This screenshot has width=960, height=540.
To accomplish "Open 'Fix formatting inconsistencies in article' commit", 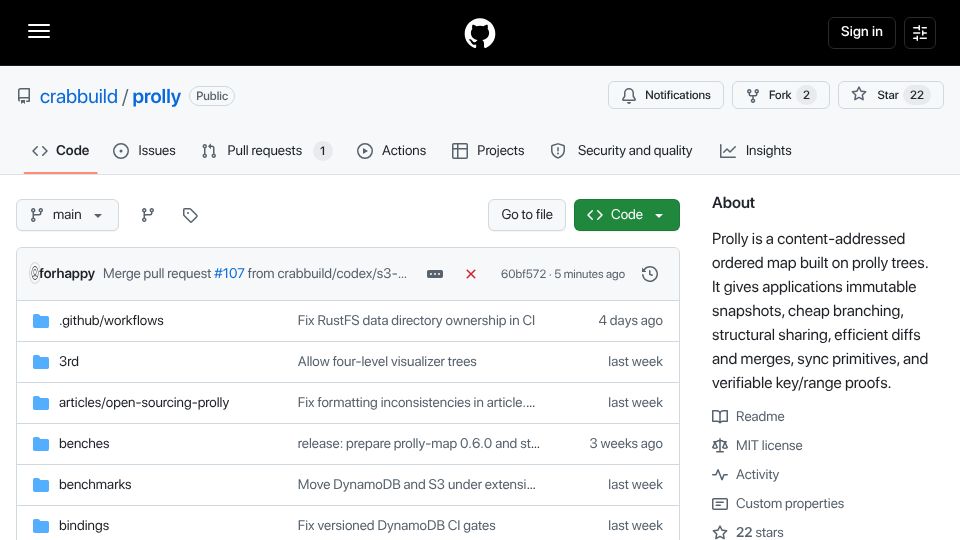I will 416,403.
